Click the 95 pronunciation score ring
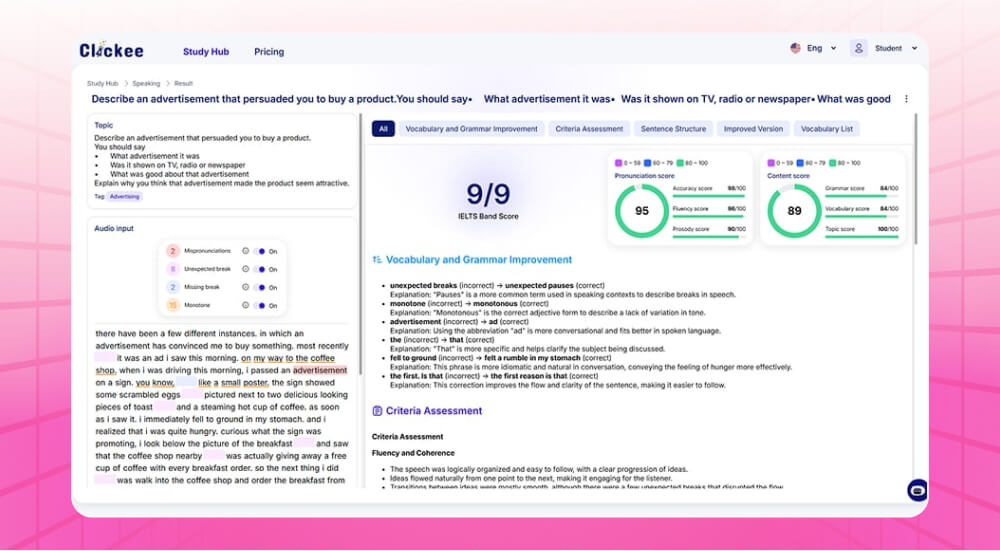Viewport: 1000px width, 551px height. click(x=641, y=211)
